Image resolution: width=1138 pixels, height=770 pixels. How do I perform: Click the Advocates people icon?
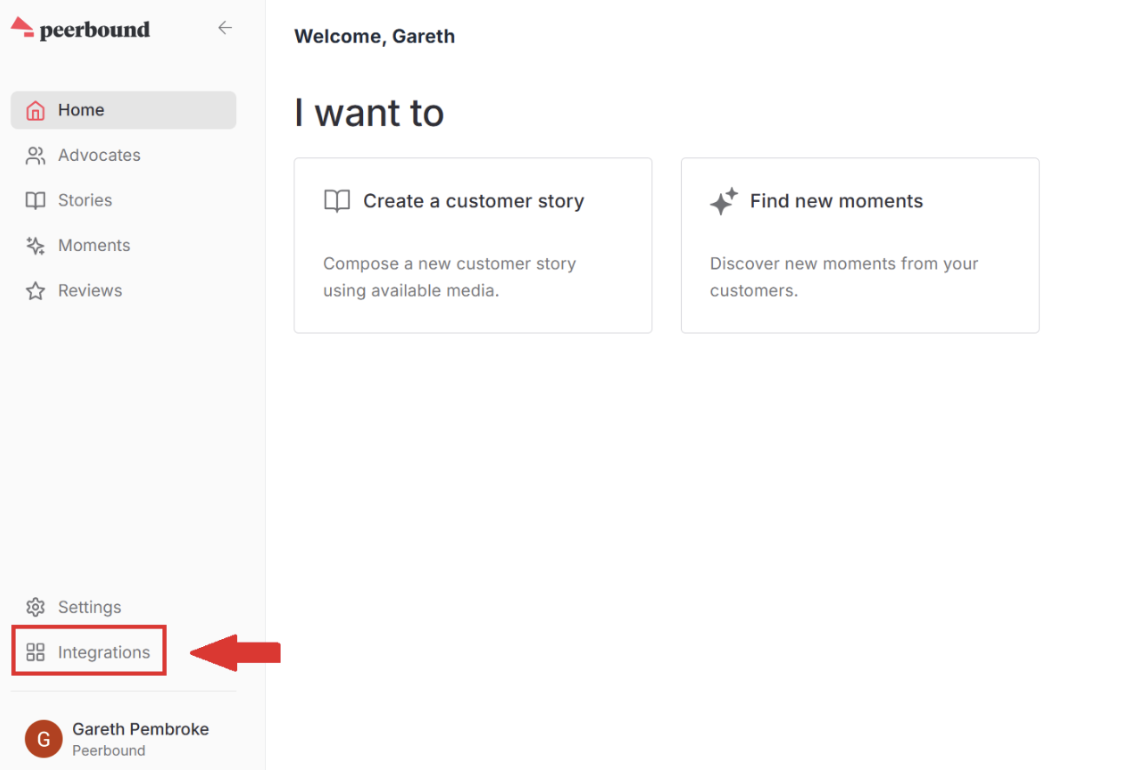(36, 155)
